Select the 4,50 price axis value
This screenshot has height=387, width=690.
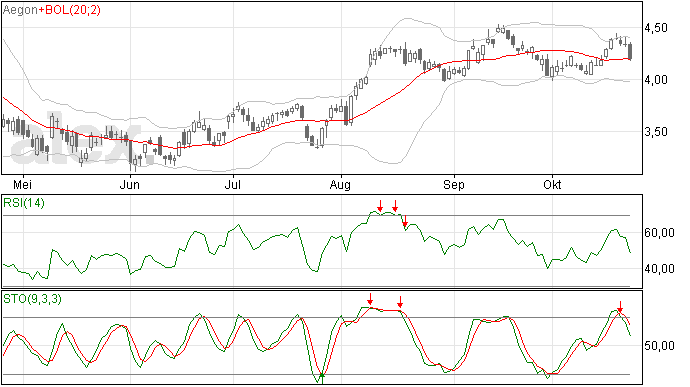coord(656,28)
